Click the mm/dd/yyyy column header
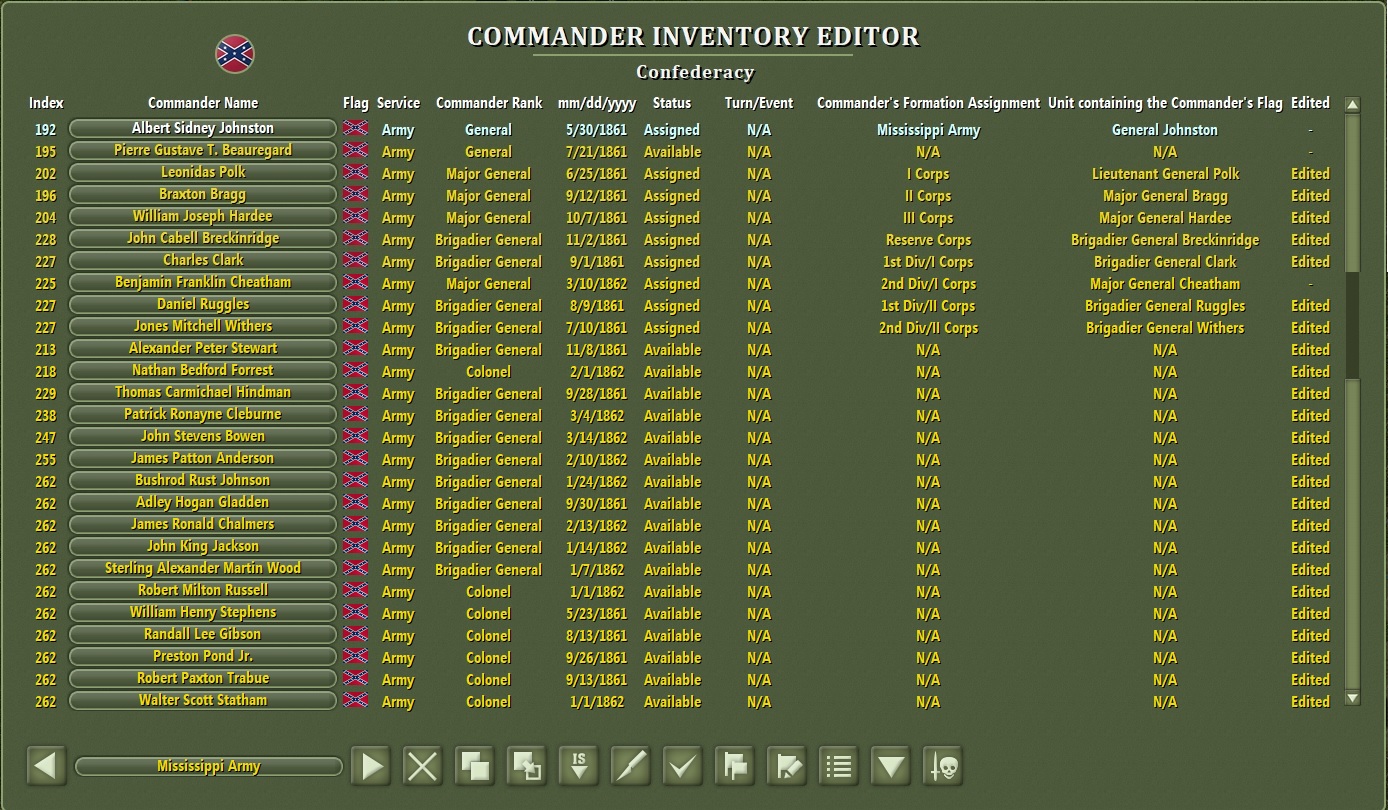This screenshot has width=1388, height=810. 597,103
